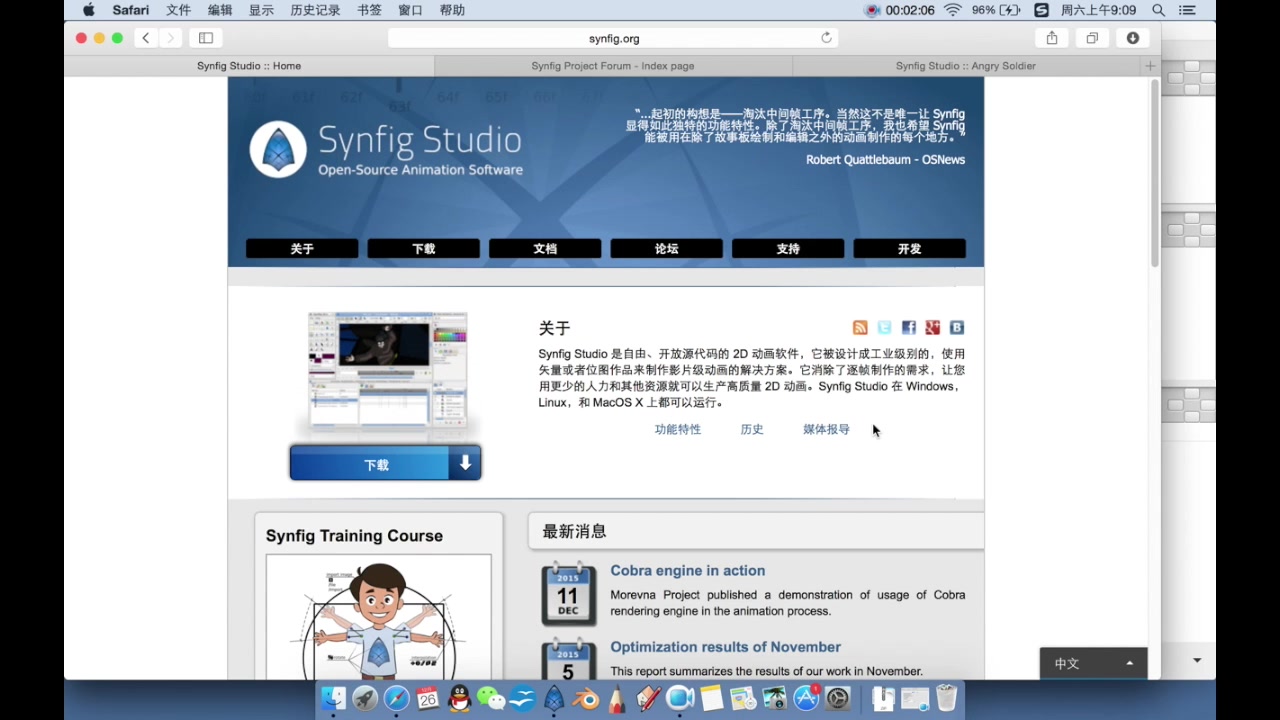Open the 文件 menu

(178, 10)
